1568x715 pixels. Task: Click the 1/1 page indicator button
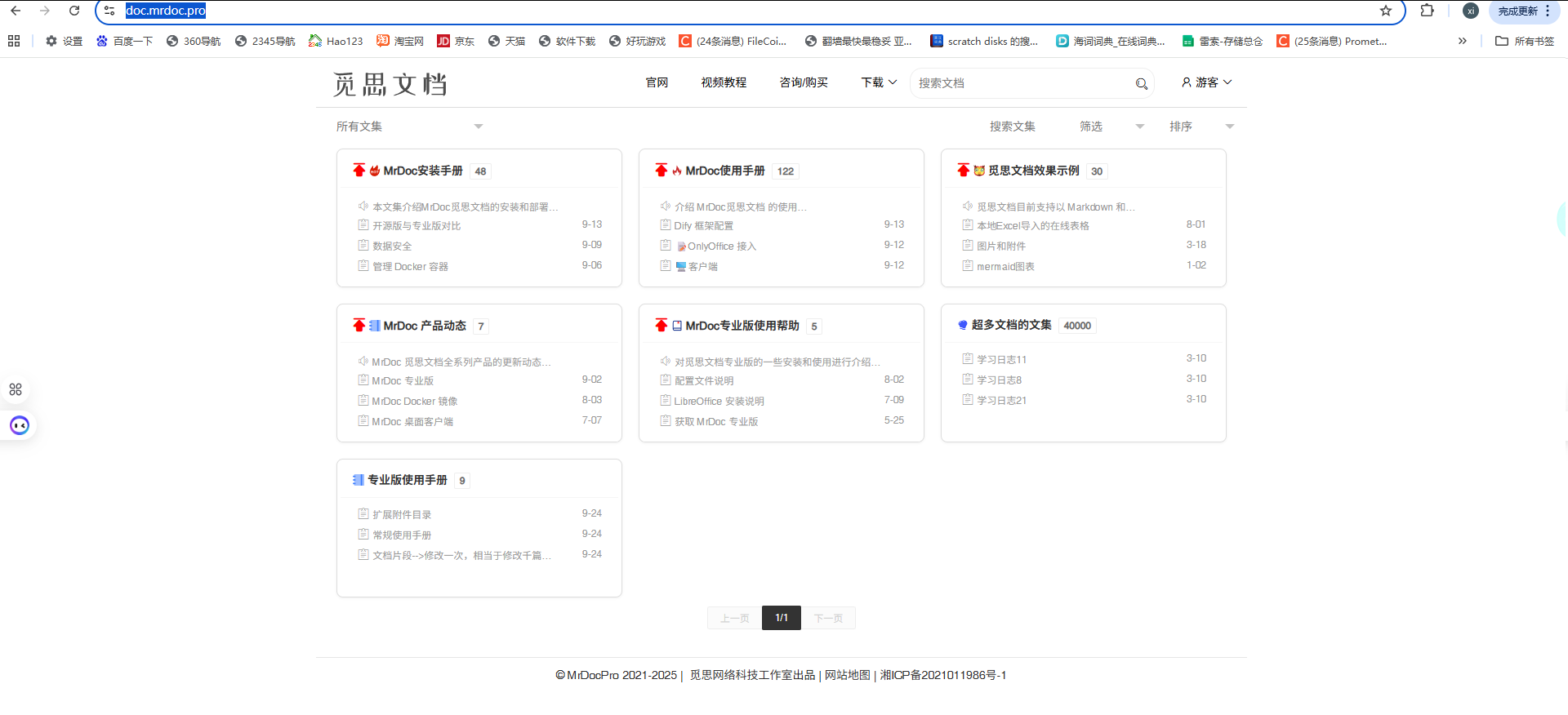point(782,618)
